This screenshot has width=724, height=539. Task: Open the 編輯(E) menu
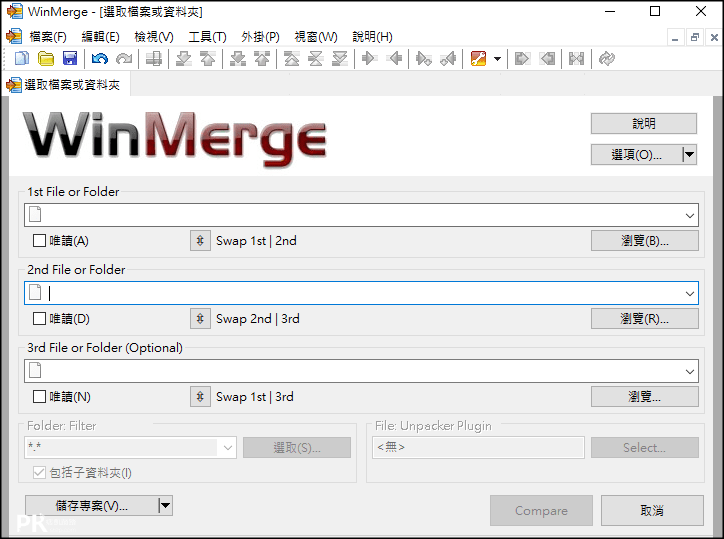coord(100,37)
